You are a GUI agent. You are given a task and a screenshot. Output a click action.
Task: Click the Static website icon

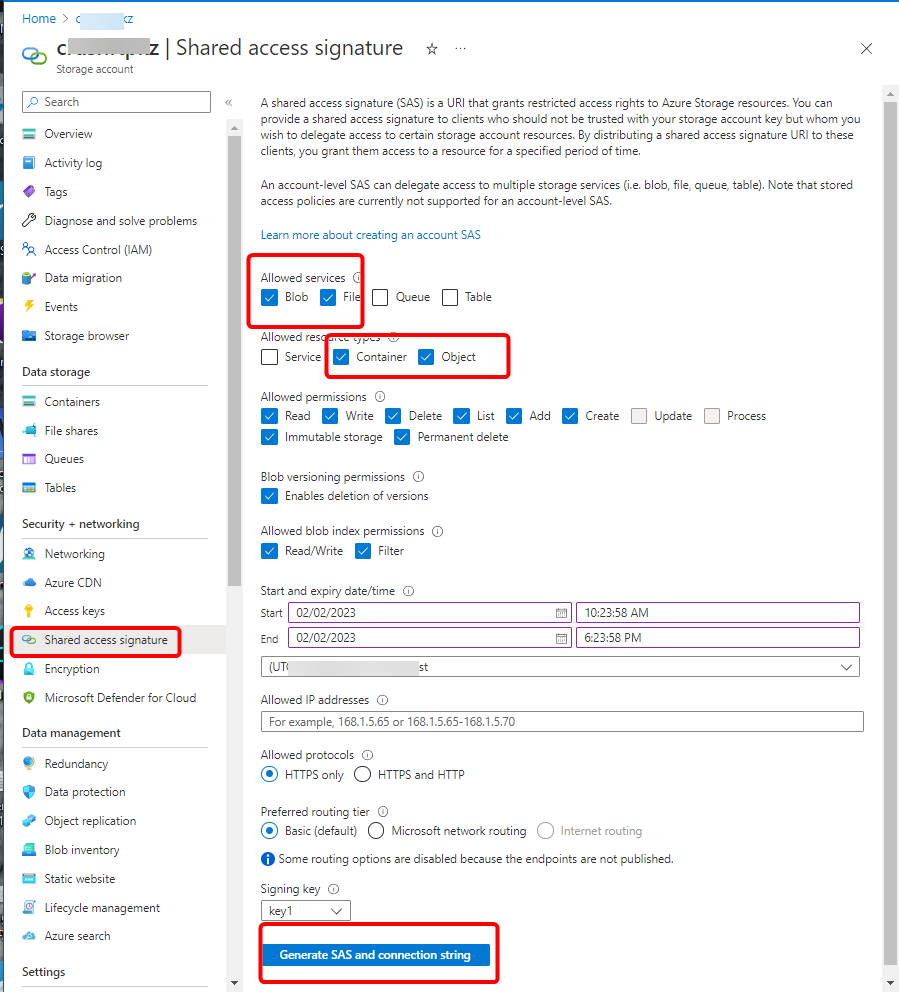click(29, 879)
